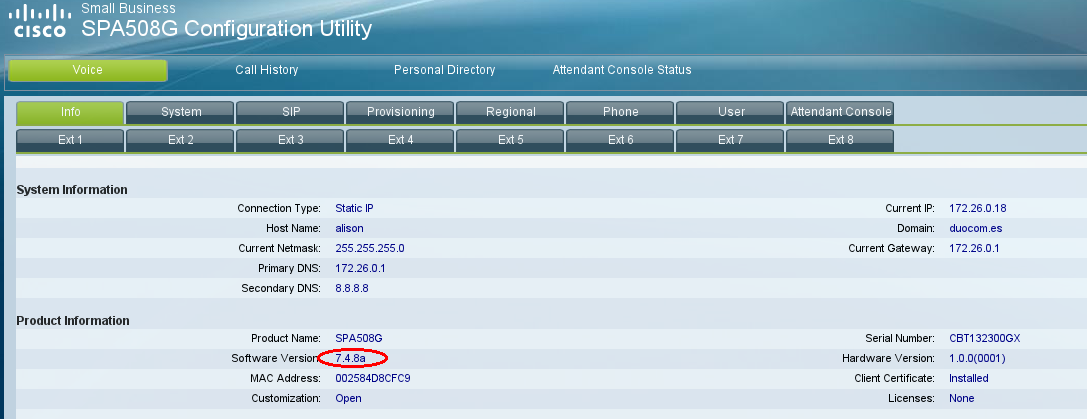Open the Voice top menu

[x=88, y=70]
